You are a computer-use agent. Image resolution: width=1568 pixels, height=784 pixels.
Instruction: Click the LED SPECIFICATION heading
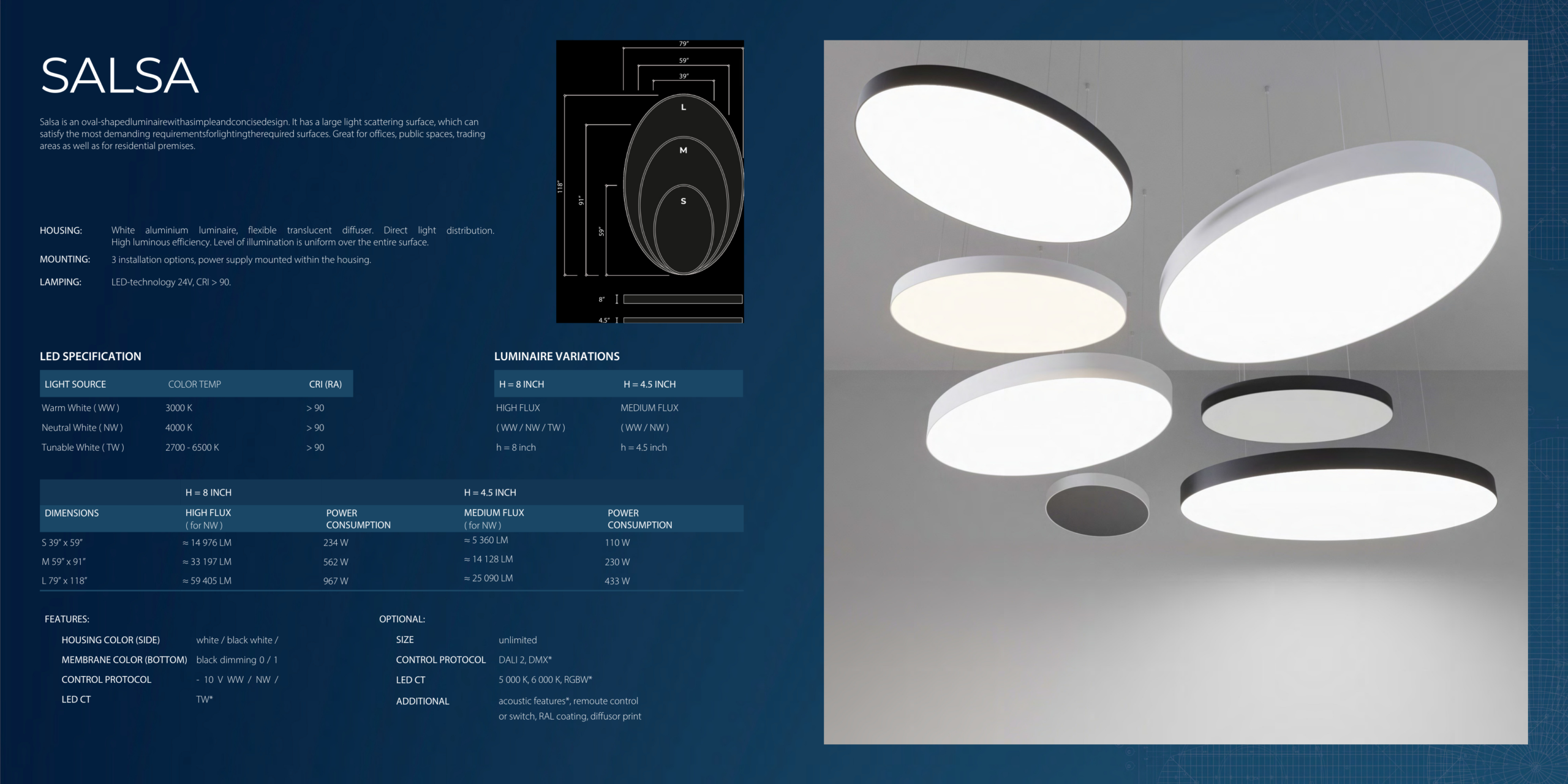coord(91,356)
